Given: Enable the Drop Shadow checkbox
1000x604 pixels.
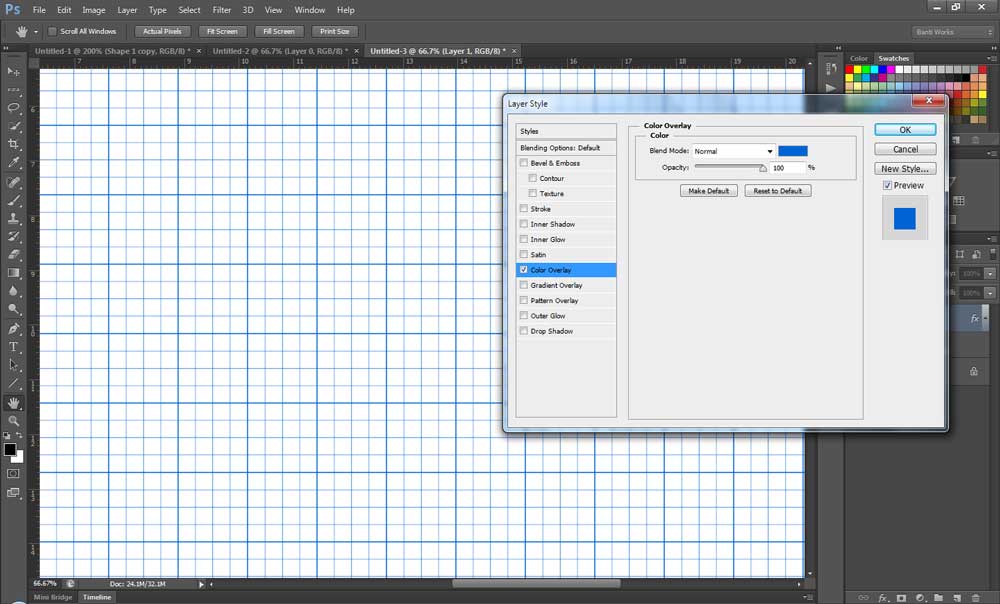Looking at the screenshot, I should coord(523,331).
